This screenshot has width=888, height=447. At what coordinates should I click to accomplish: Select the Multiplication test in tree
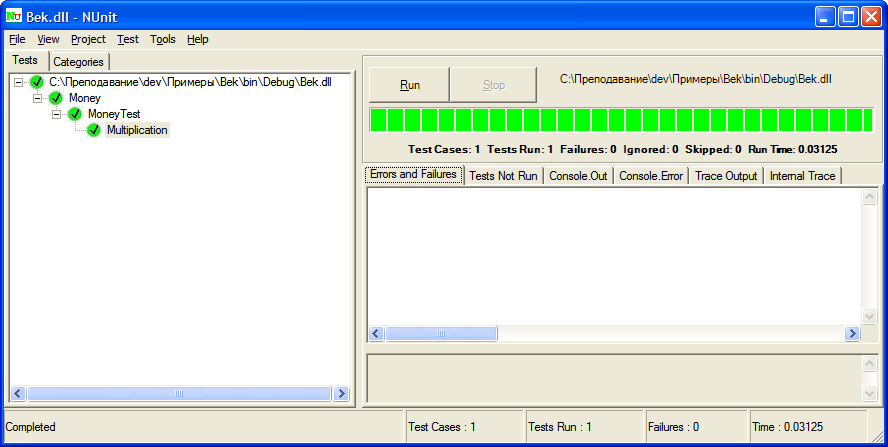tap(137, 130)
